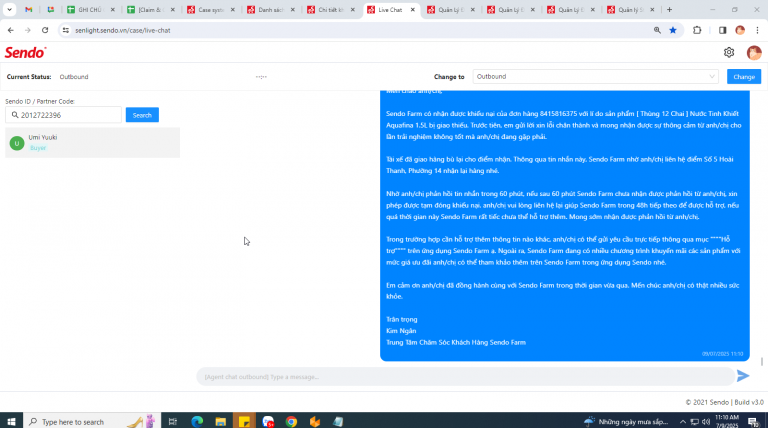Expand the Change to Outbound dropdown
Image resolution: width=768 pixels, height=428 pixels.
[x=595, y=76]
